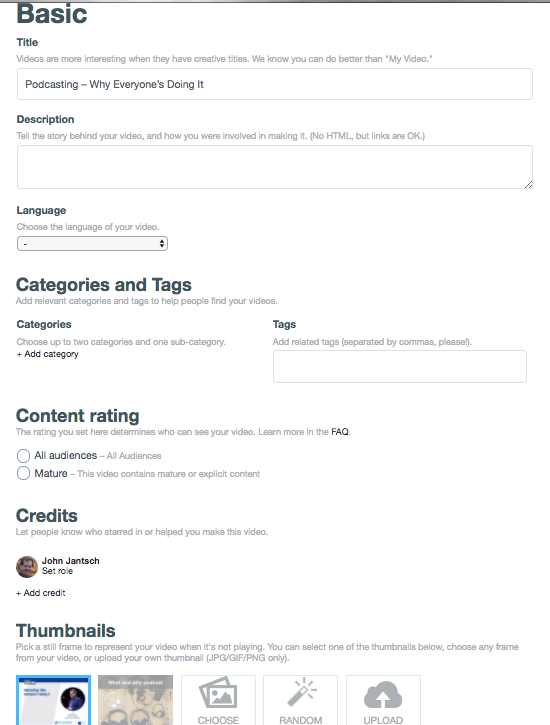Click the Random thumbnail magic wand icon
550x725 pixels.
click(x=301, y=692)
